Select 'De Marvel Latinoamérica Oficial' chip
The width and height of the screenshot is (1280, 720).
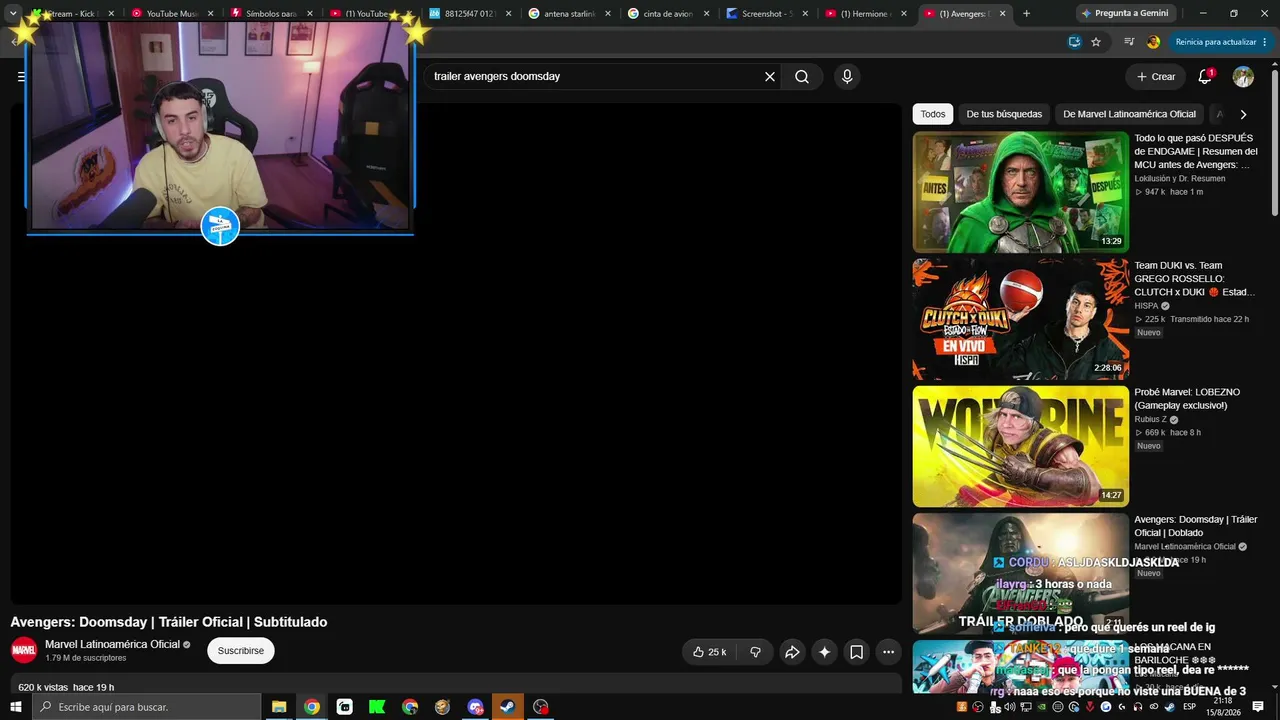click(x=1129, y=114)
